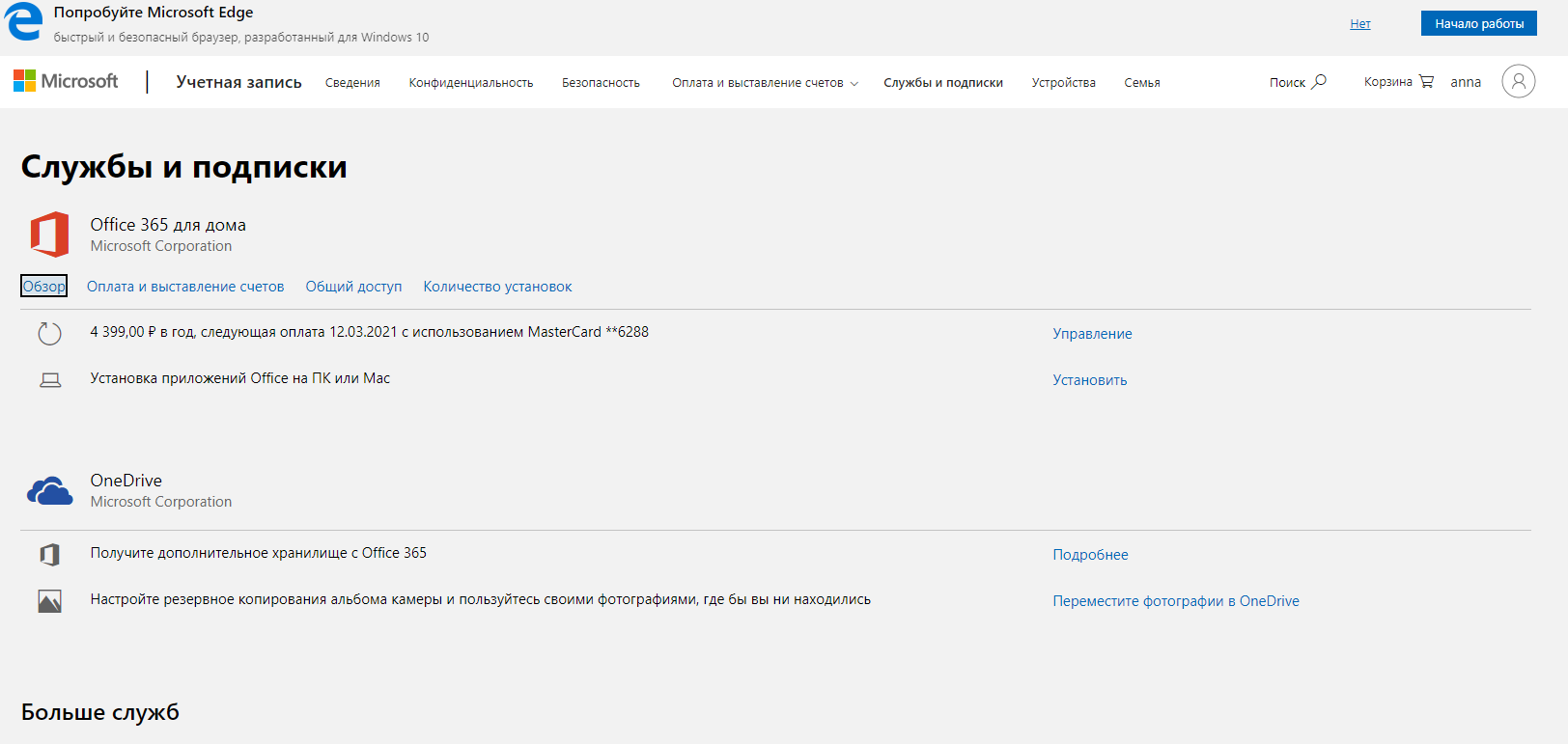Viewport: 1568px width, 744px height.
Task: Click the Службы и подписки page heading
Action: (x=184, y=167)
